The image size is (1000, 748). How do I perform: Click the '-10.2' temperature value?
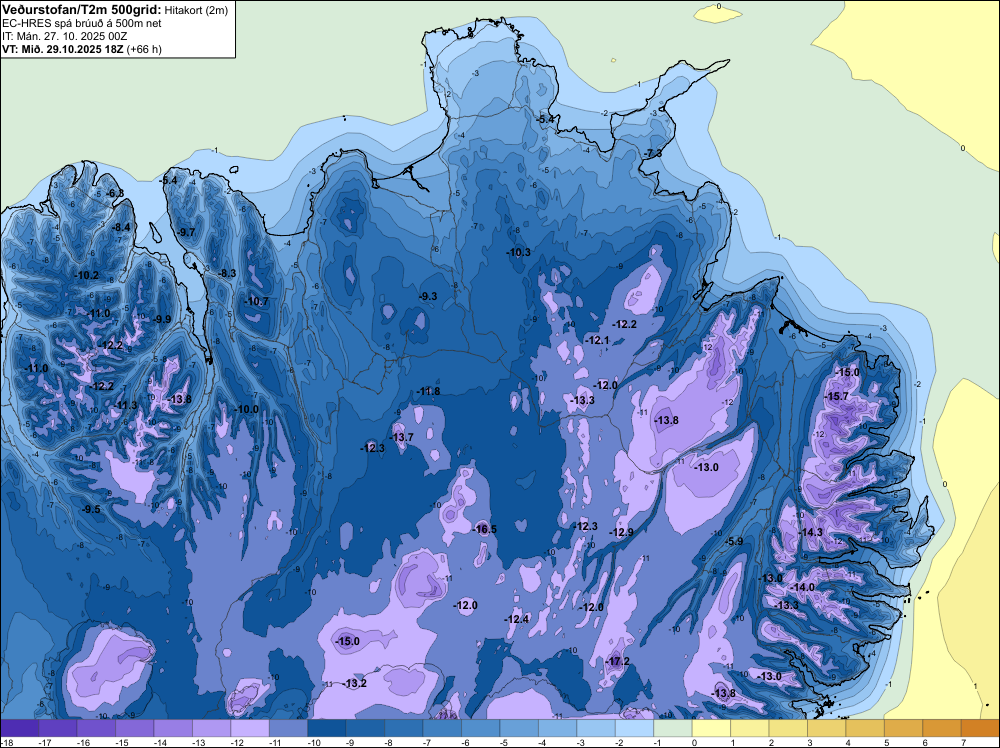pos(87,275)
